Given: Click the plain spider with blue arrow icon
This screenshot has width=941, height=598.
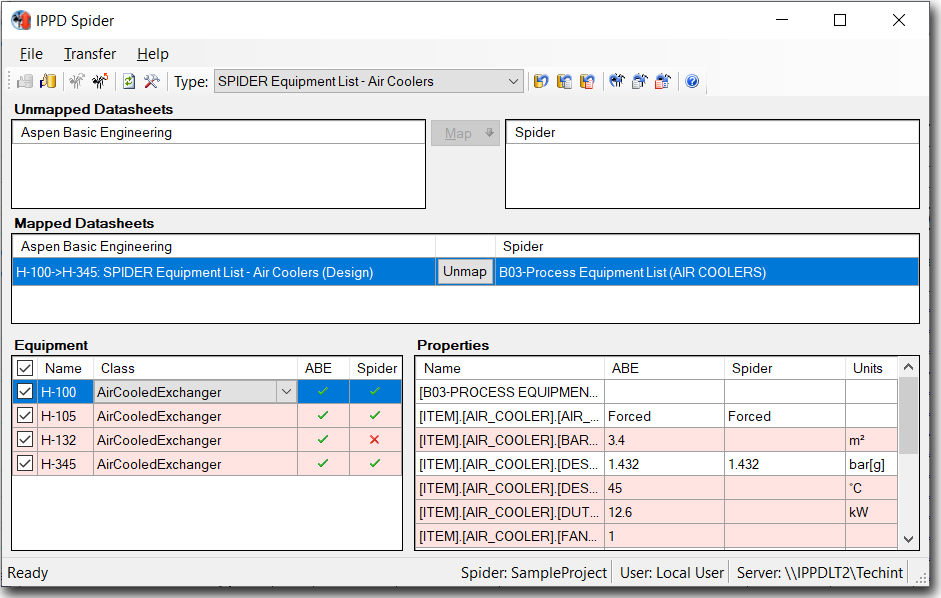Looking at the screenshot, I should pyautogui.click(x=616, y=81).
